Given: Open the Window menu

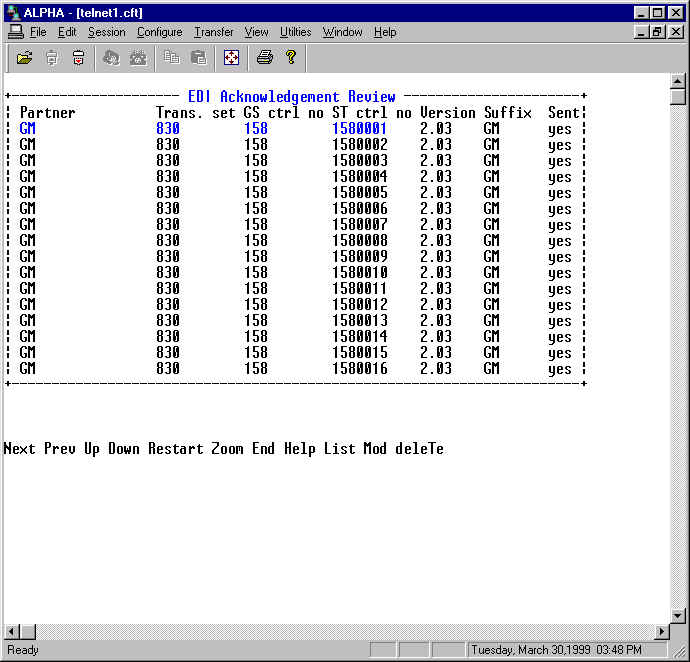Looking at the screenshot, I should pyautogui.click(x=342, y=32).
